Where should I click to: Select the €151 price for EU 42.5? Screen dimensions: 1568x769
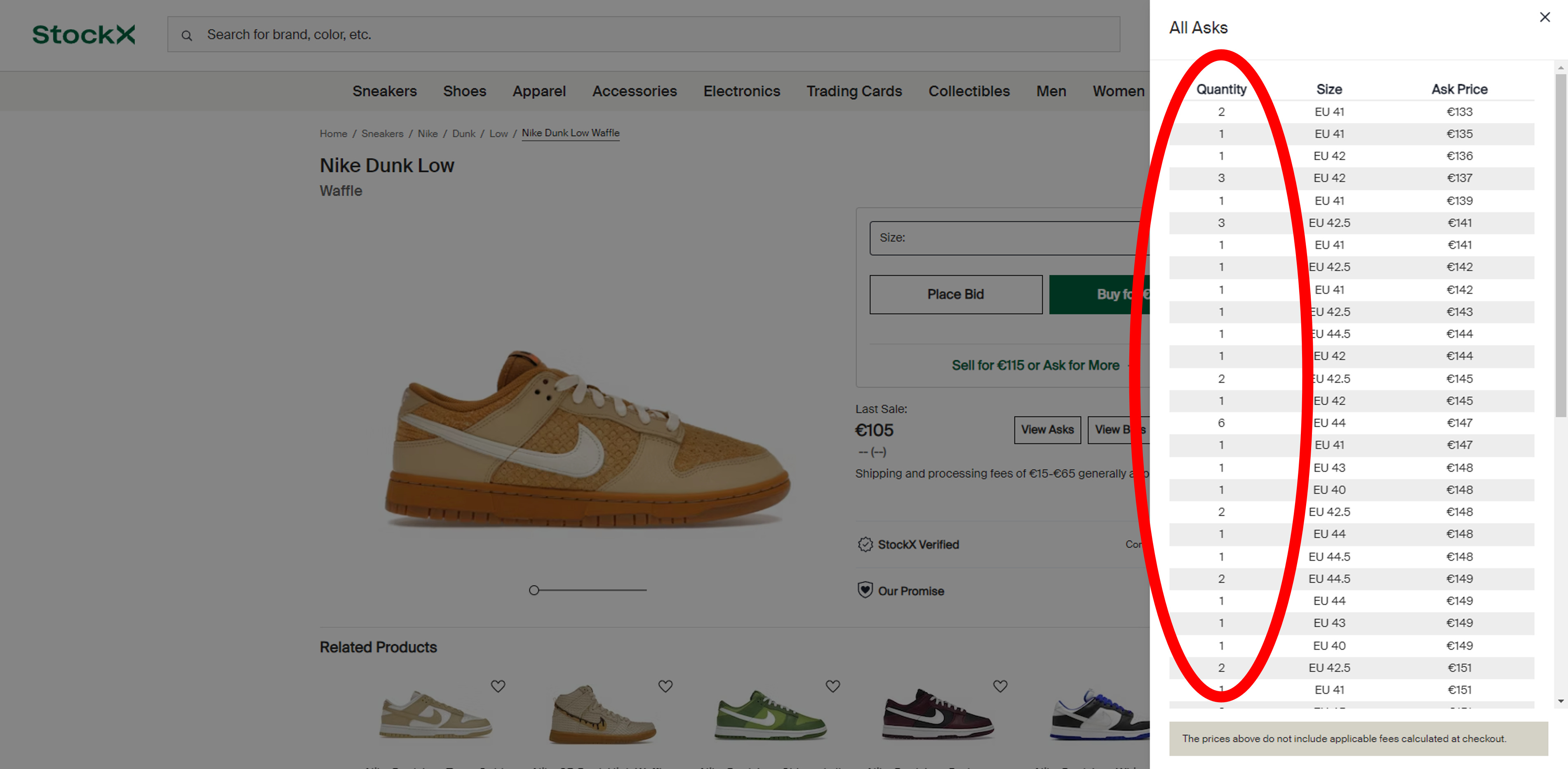tap(1459, 668)
